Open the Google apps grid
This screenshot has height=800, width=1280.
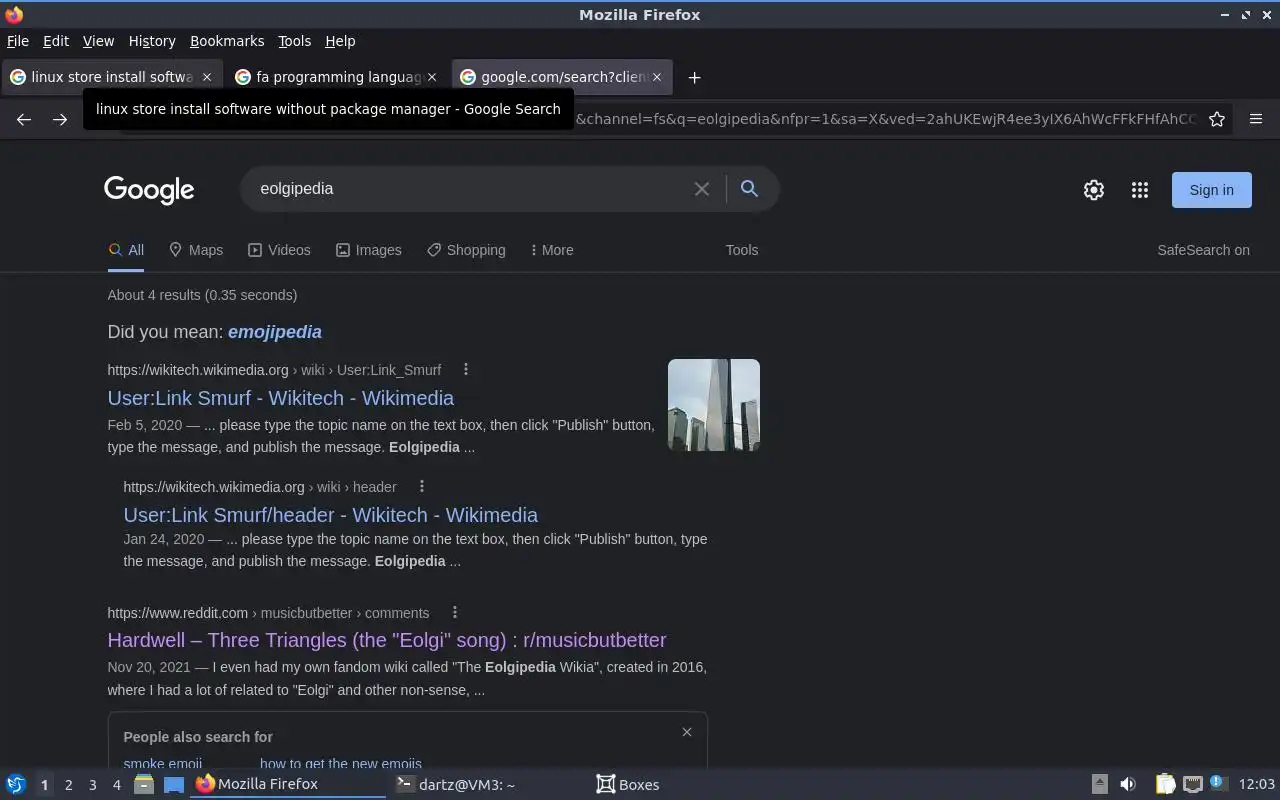[x=1140, y=190]
